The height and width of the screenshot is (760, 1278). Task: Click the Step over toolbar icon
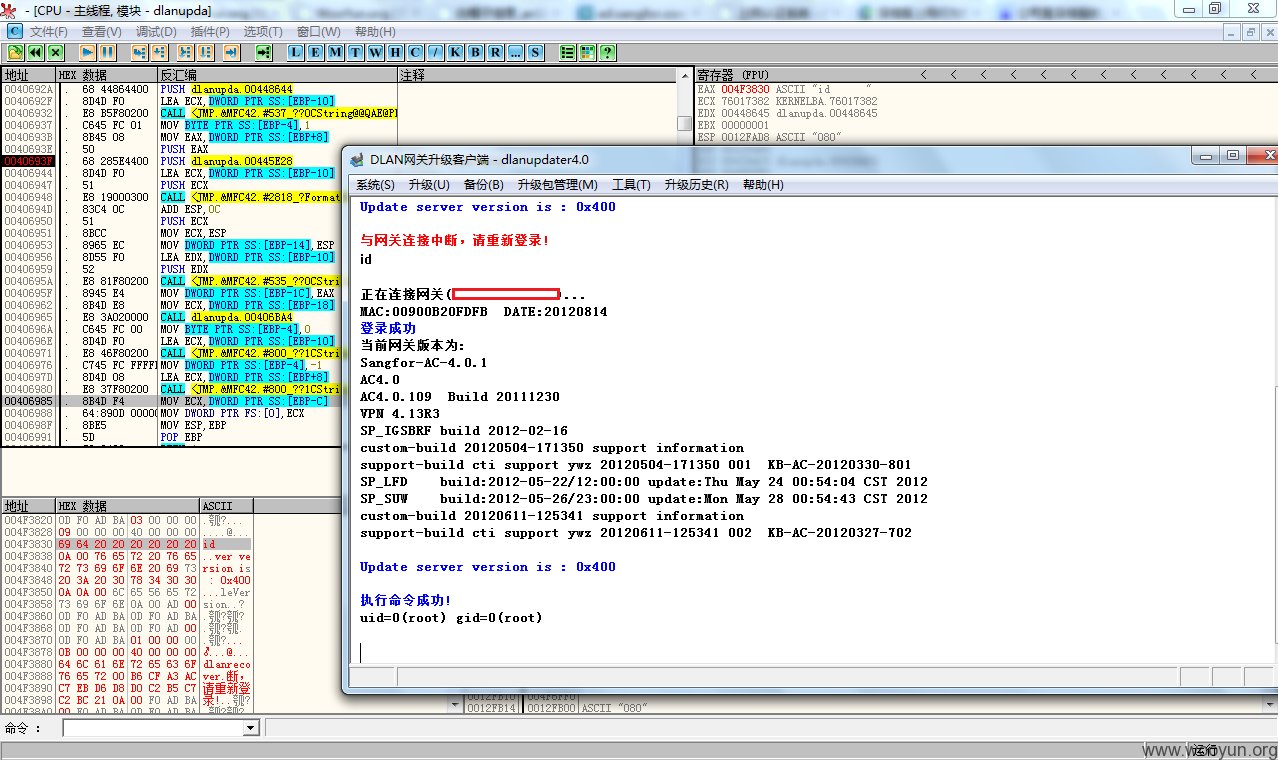(x=160, y=52)
